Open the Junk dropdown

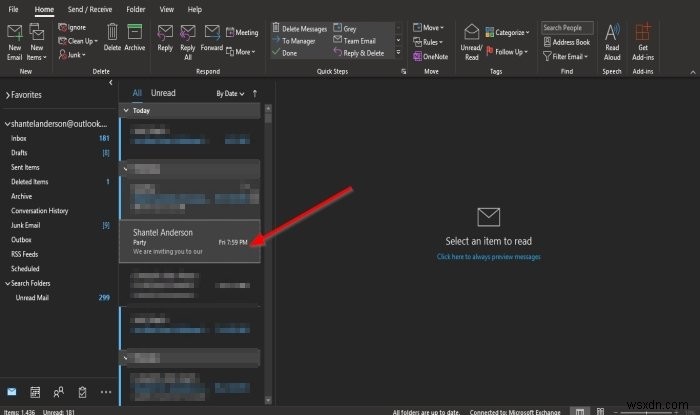(x=72, y=55)
